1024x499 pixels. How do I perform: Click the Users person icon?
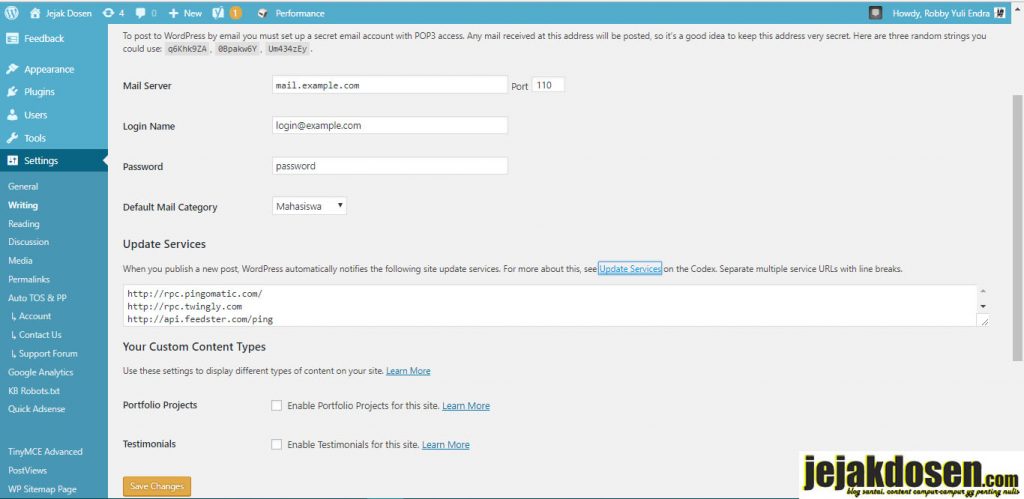coord(12,115)
